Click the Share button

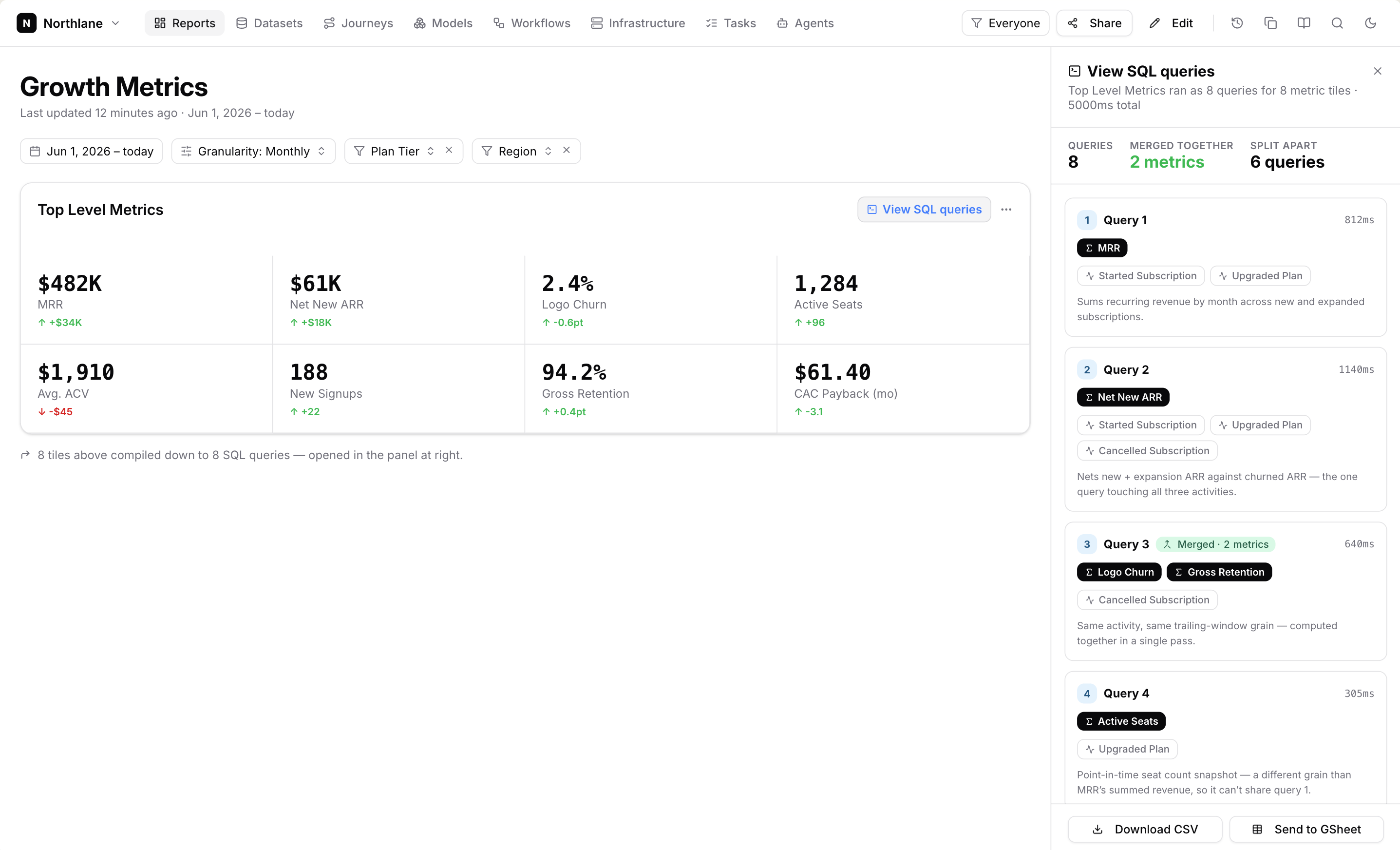[1094, 23]
